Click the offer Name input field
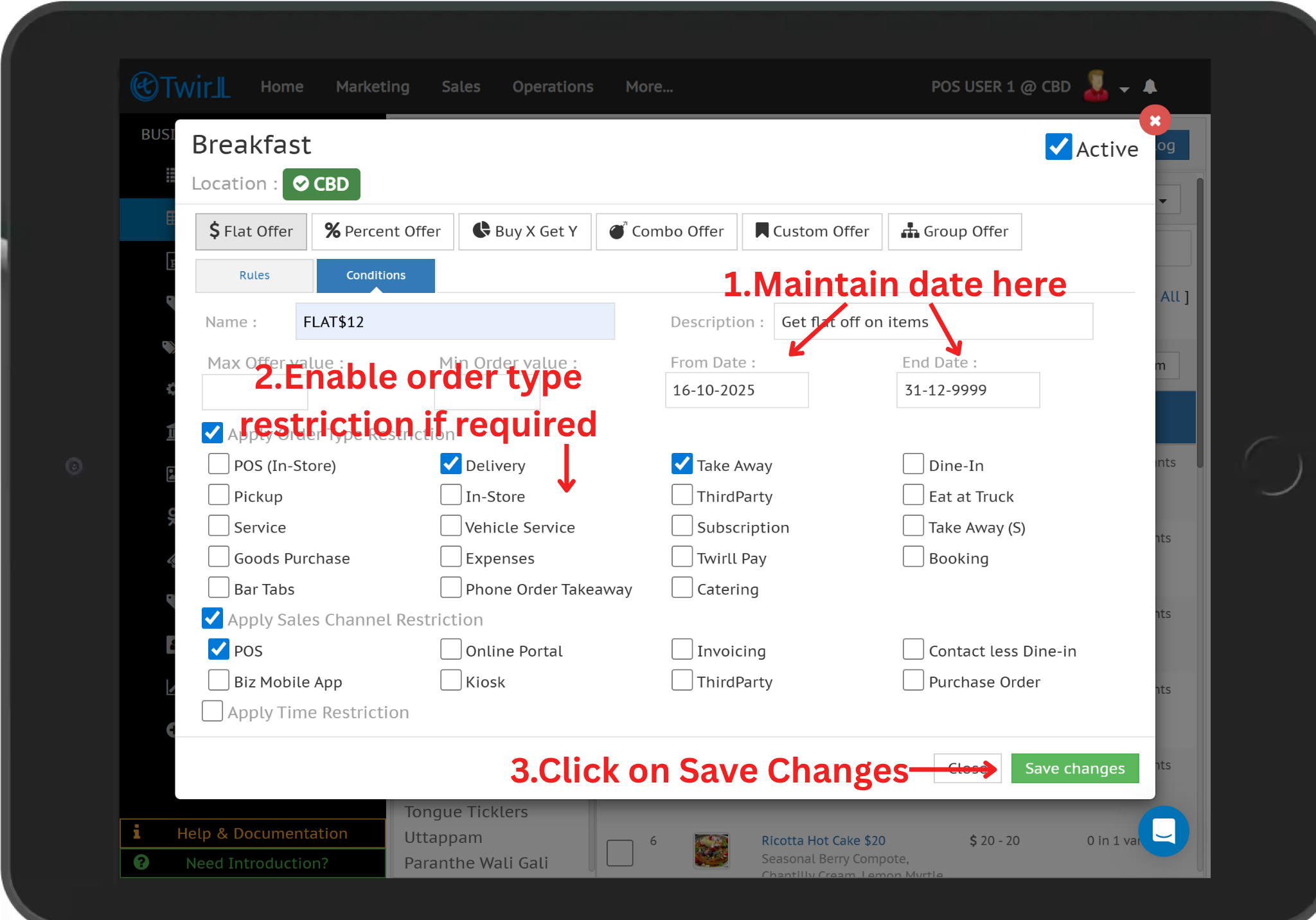Screen dimensions: 1316x920 [455, 322]
